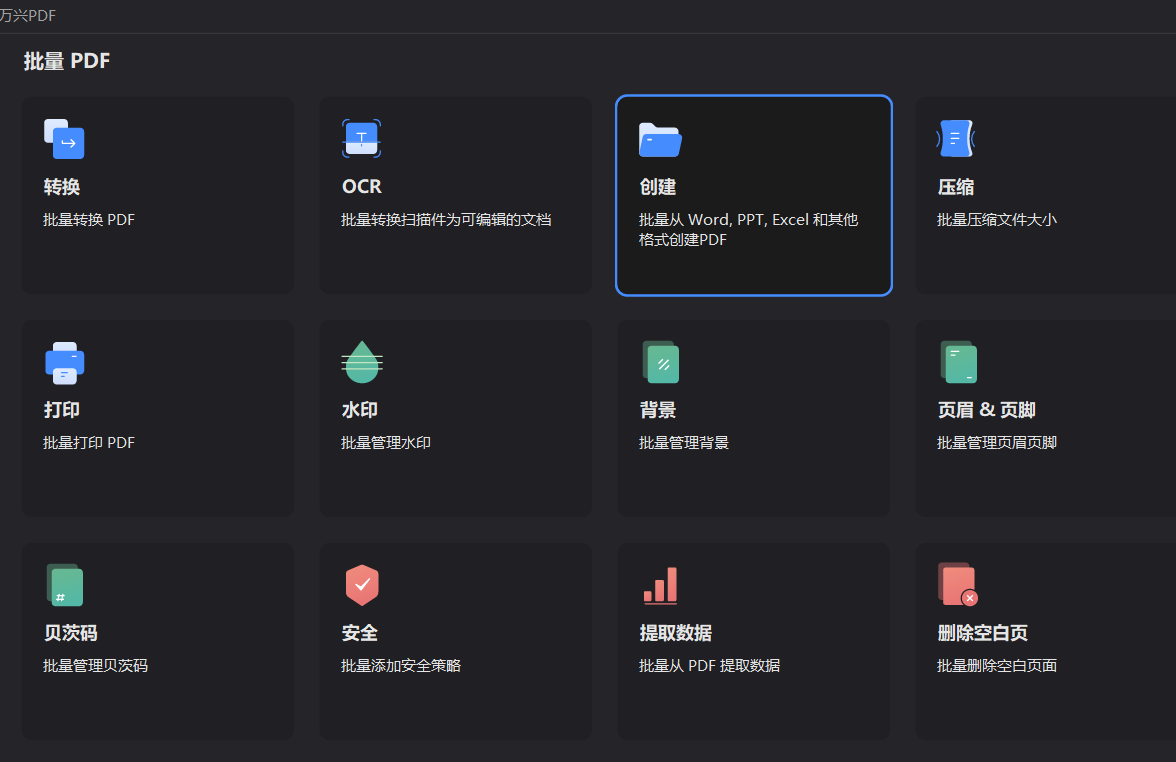Open the 提取数据 data extraction icon
The image size is (1176, 762).
659,585
